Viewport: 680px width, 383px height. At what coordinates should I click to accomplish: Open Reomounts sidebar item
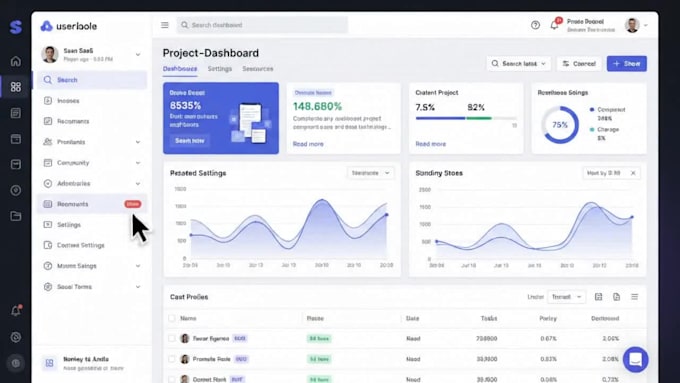(x=92, y=204)
